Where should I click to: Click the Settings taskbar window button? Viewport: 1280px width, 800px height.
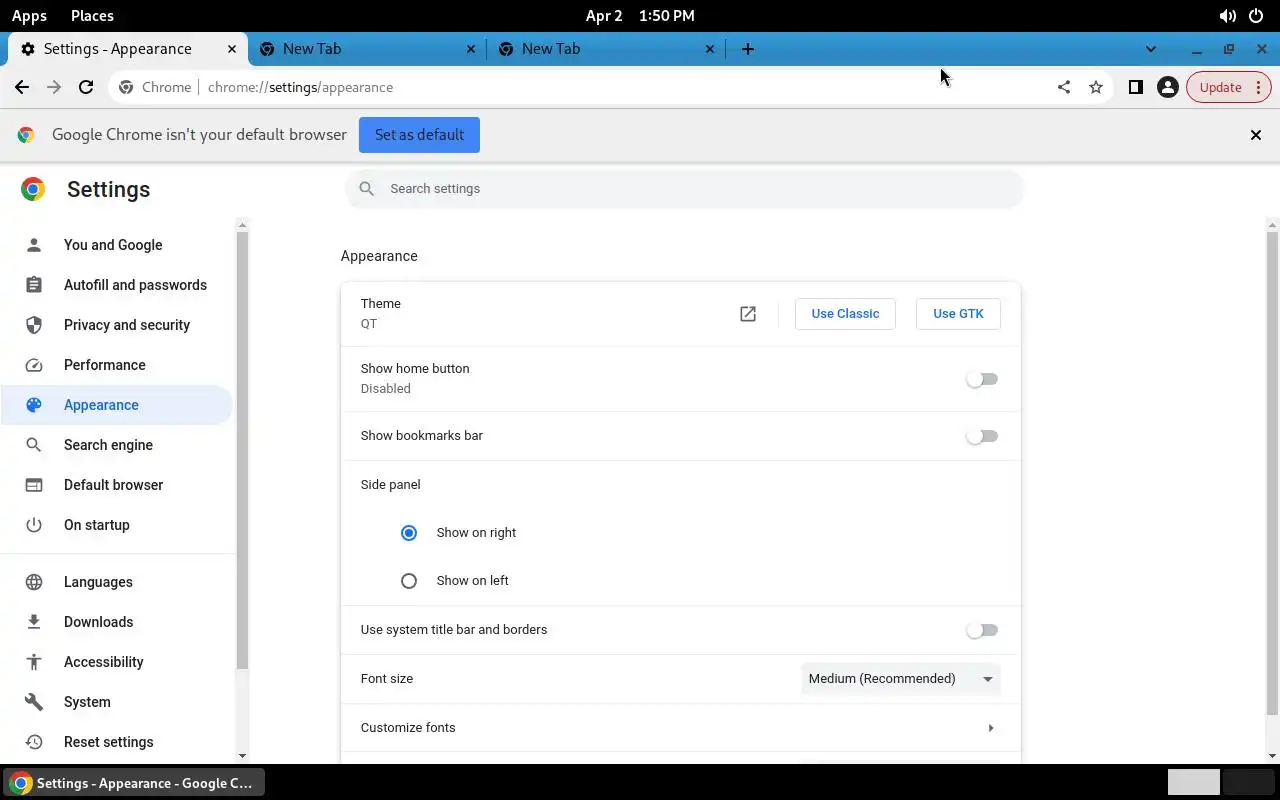(x=134, y=783)
